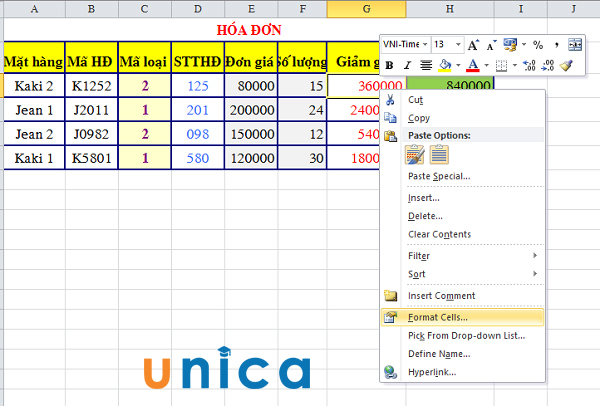Choose Insert Comment in context menu
The width and height of the screenshot is (600, 406).
[x=441, y=296]
